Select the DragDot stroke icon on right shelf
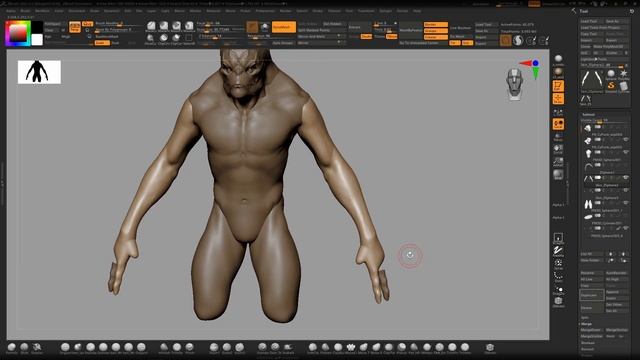 [558, 289]
